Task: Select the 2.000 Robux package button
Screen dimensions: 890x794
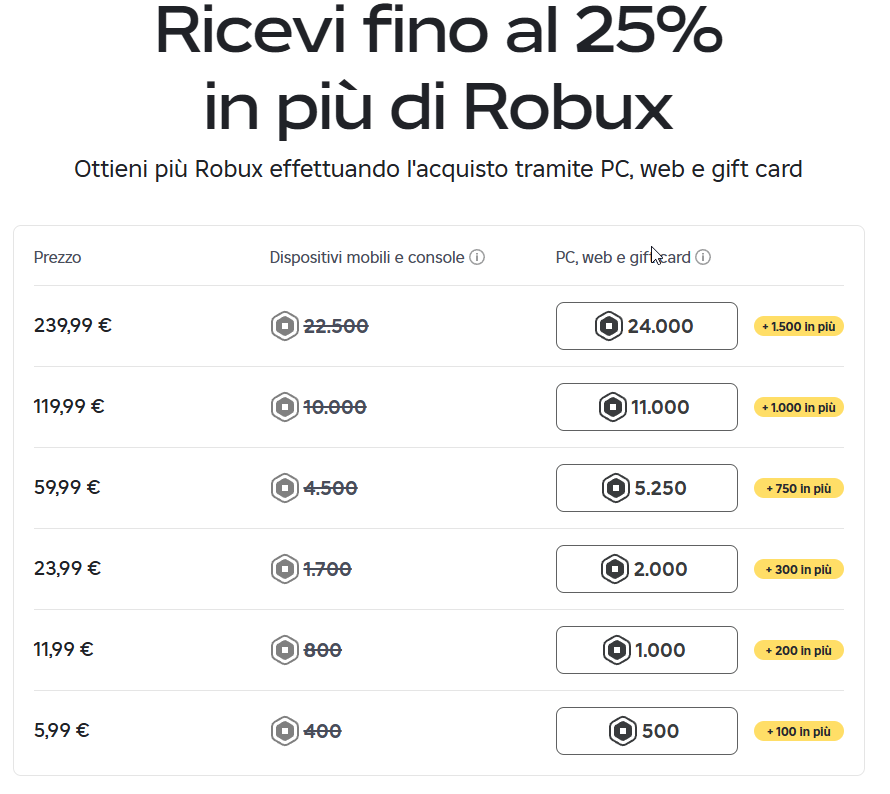Action: pos(646,569)
